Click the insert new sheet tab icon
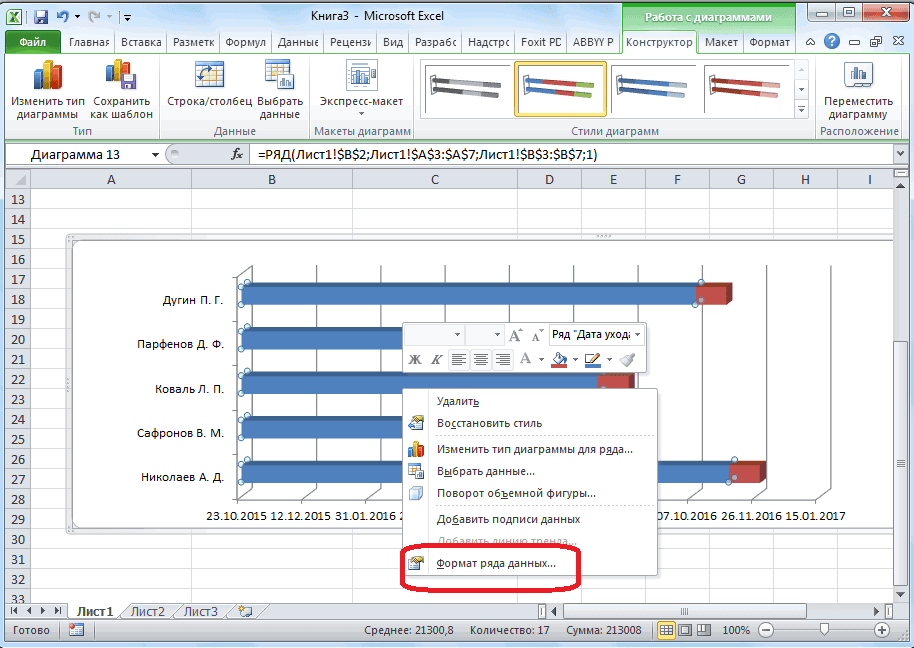The image size is (914, 648). point(243,611)
